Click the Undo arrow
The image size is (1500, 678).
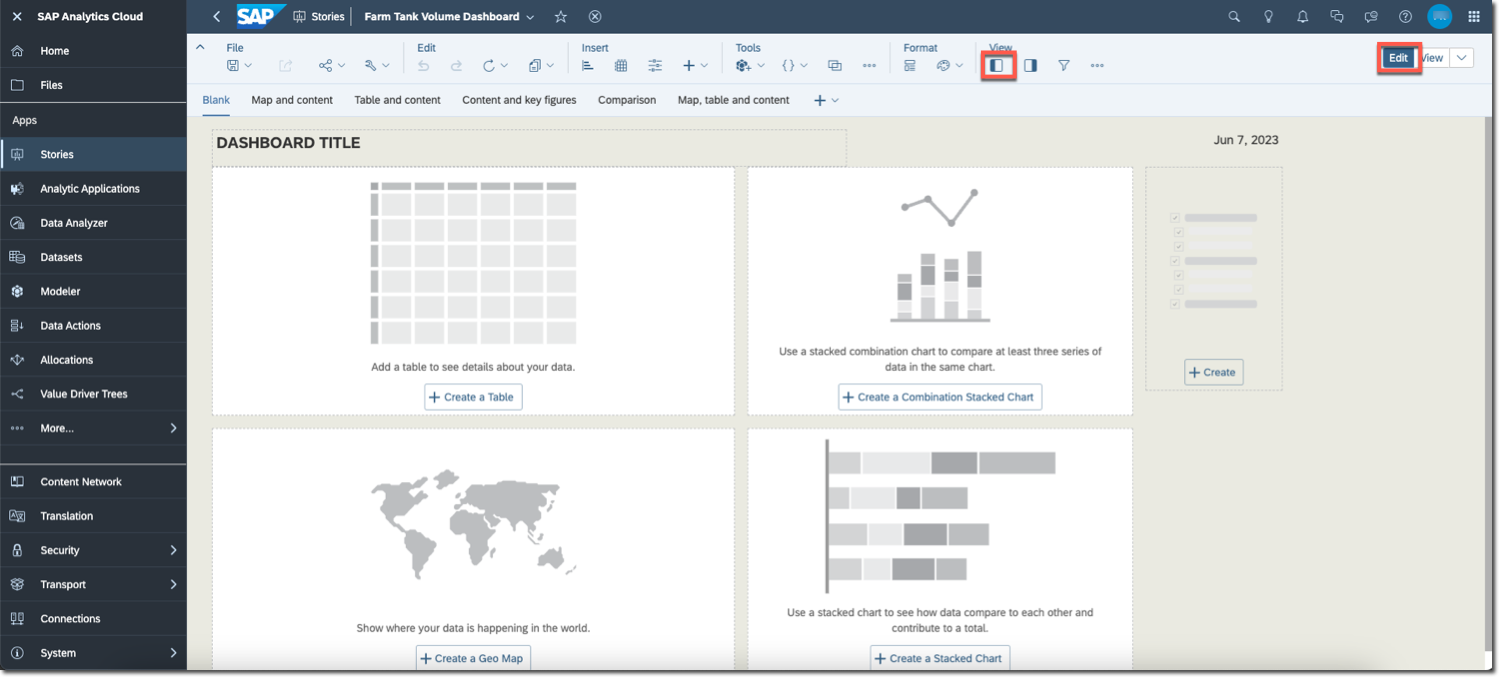coord(423,66)
